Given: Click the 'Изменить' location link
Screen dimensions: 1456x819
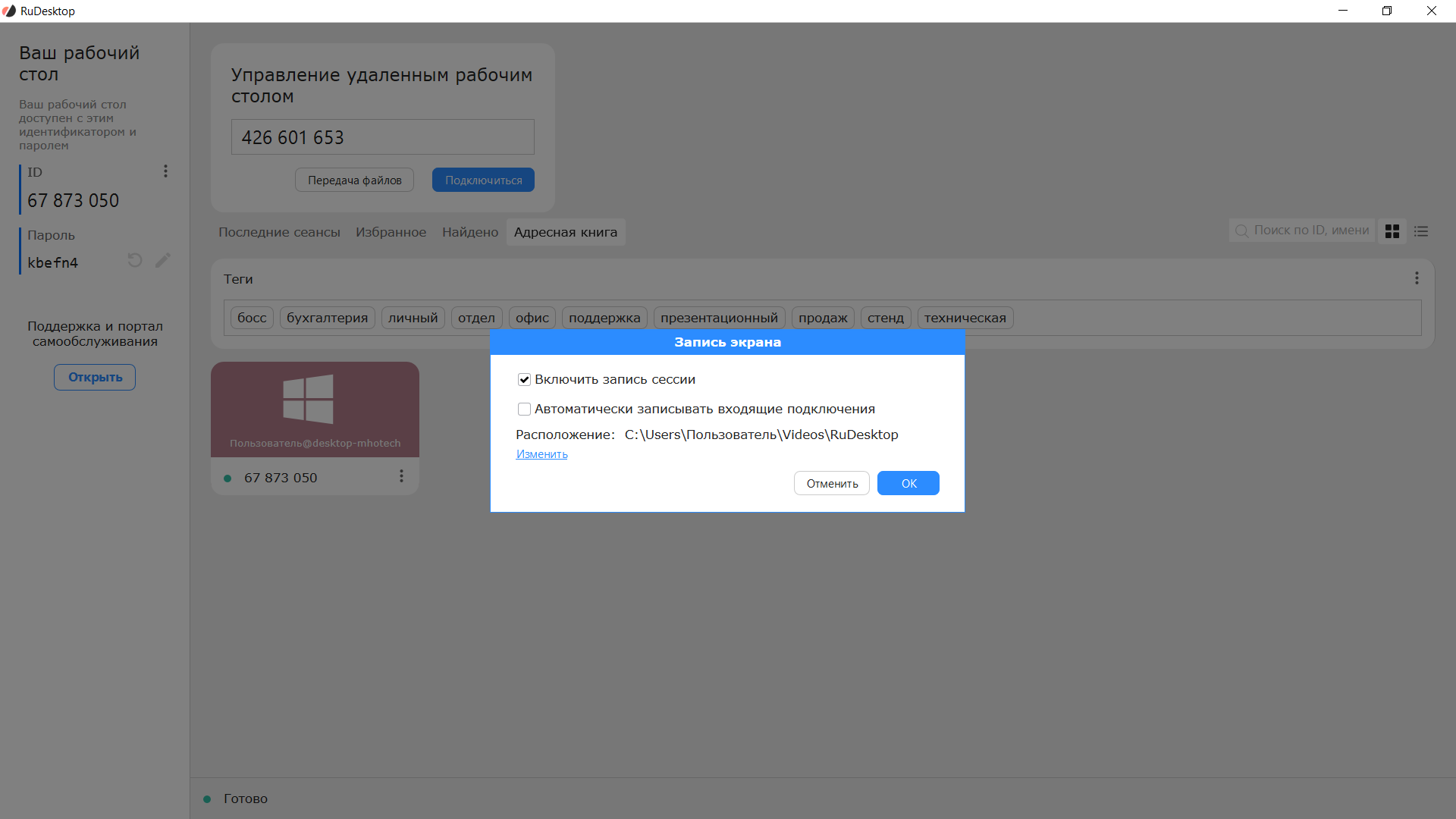Looking at the screenshot, I should (541, 454).
